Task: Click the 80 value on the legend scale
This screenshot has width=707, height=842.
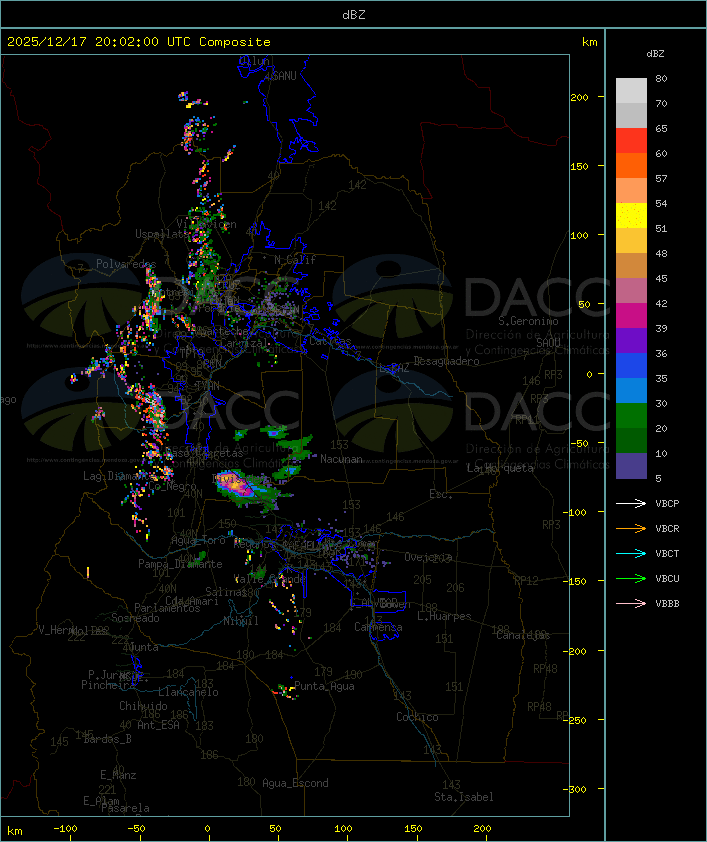Action: point(661,78)
